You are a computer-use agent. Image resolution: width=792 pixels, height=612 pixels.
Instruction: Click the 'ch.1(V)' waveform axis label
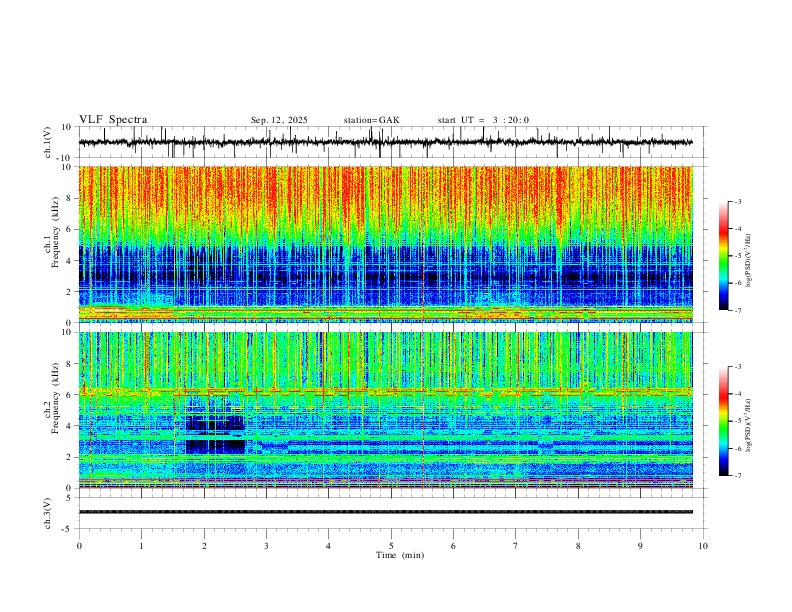(x=48, y=142)
